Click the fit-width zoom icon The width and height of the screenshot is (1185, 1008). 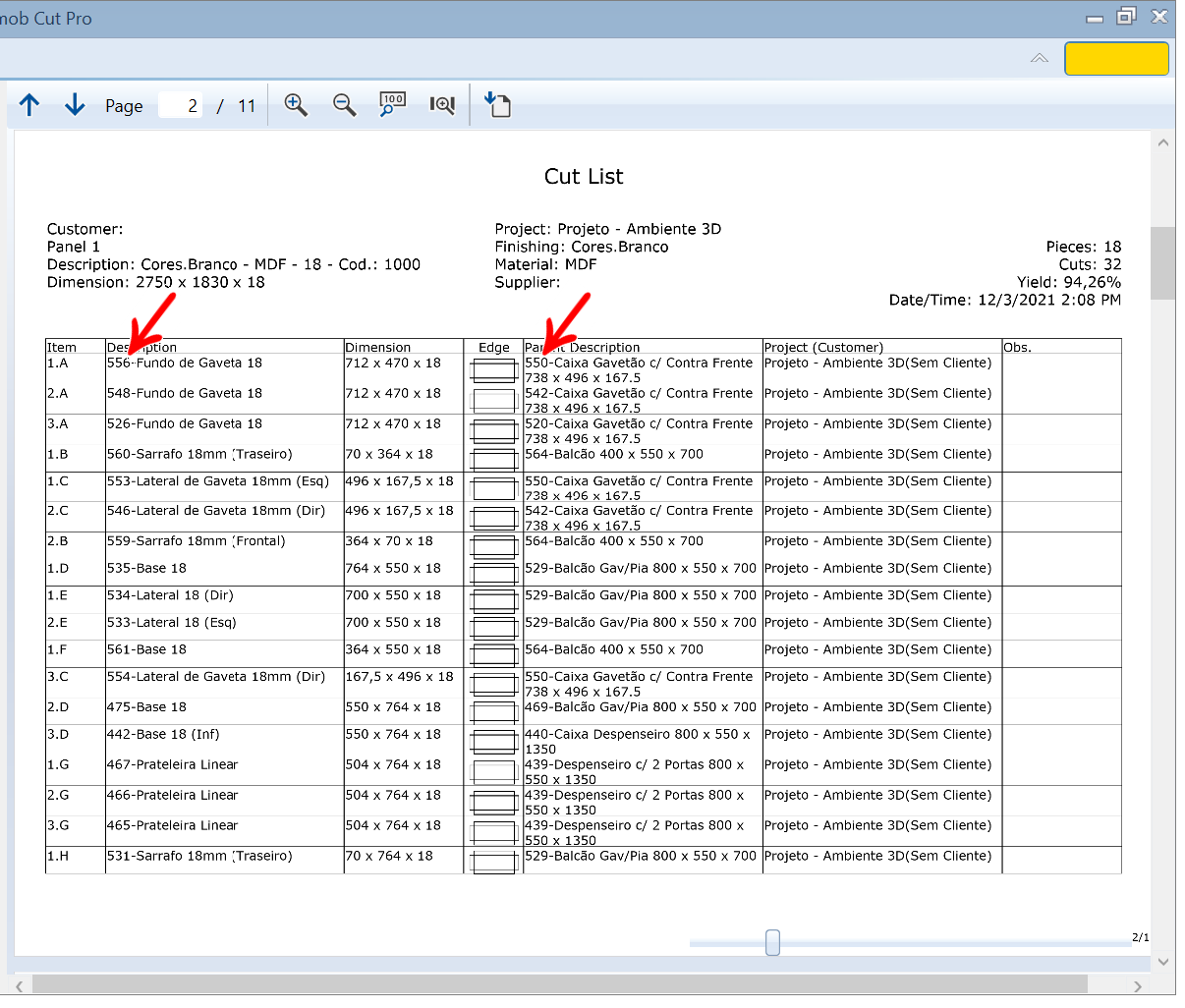442,105
